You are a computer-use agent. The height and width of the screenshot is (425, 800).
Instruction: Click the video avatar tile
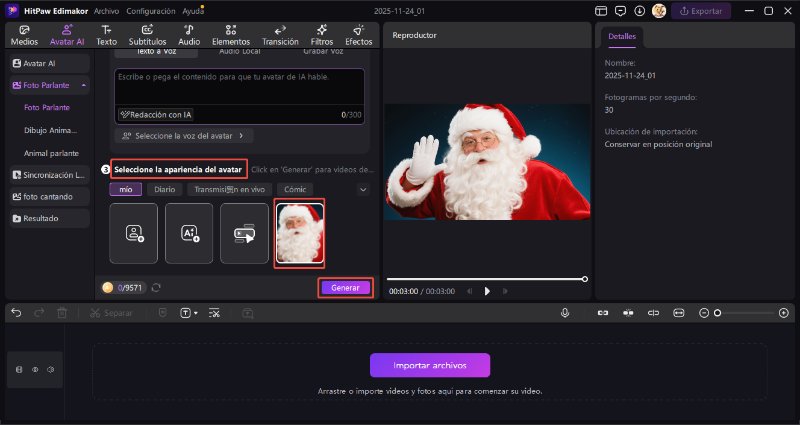[244, 233]
